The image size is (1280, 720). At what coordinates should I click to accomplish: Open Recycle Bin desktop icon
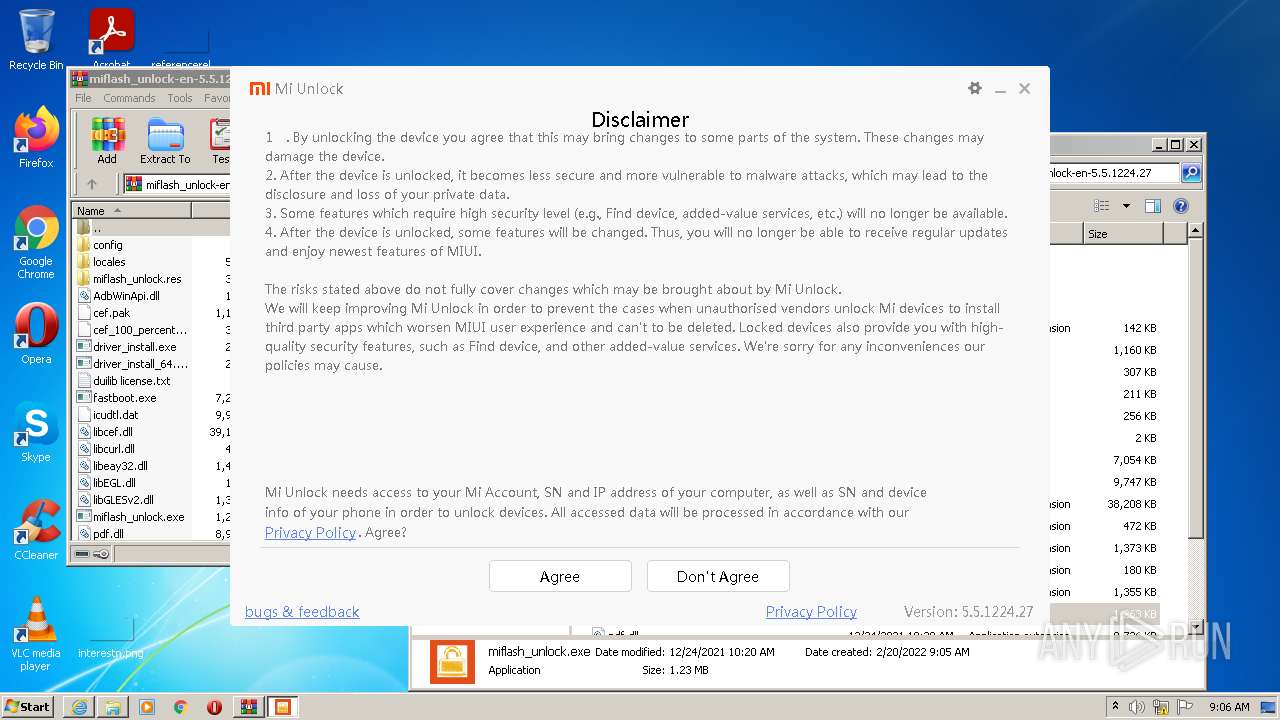tap(36, 40)
